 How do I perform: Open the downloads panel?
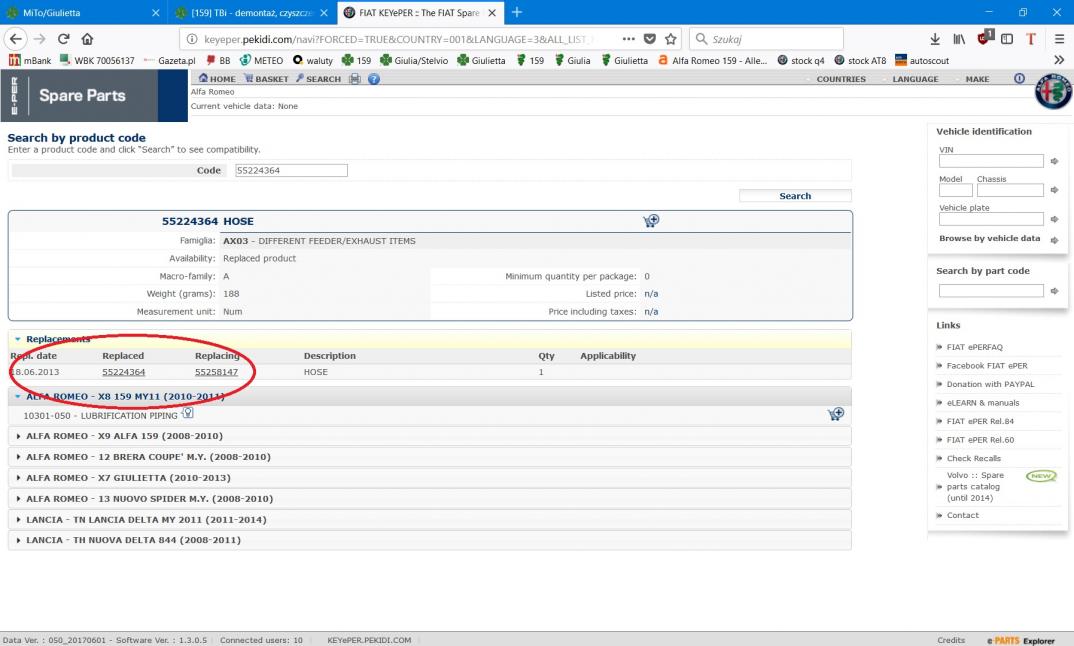tap(935, 39)
